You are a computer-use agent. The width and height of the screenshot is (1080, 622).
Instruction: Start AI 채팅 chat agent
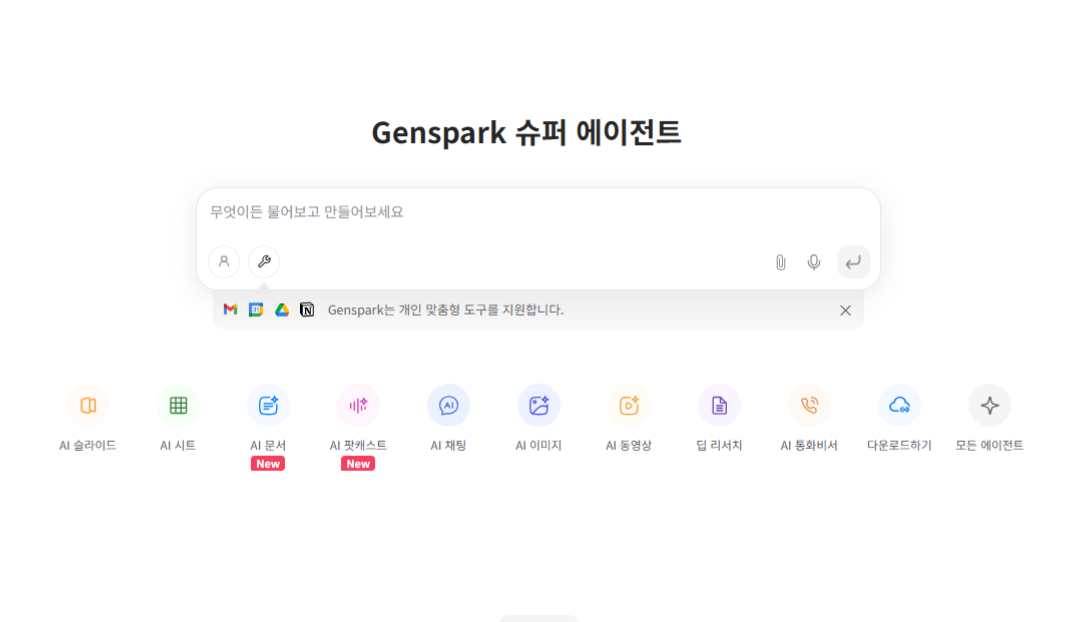click(x=448, y=405)
